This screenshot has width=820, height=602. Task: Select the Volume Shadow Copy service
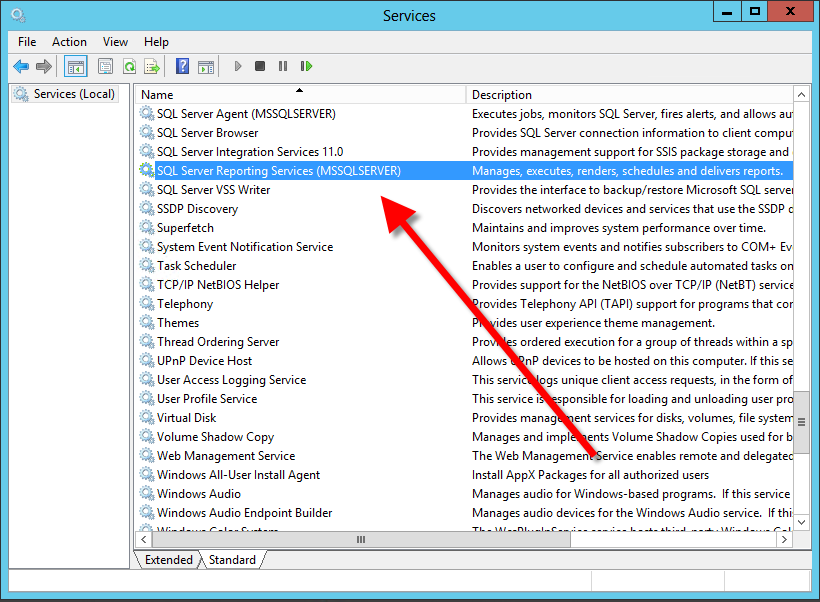pyautogui.click(x=215, y=437)
